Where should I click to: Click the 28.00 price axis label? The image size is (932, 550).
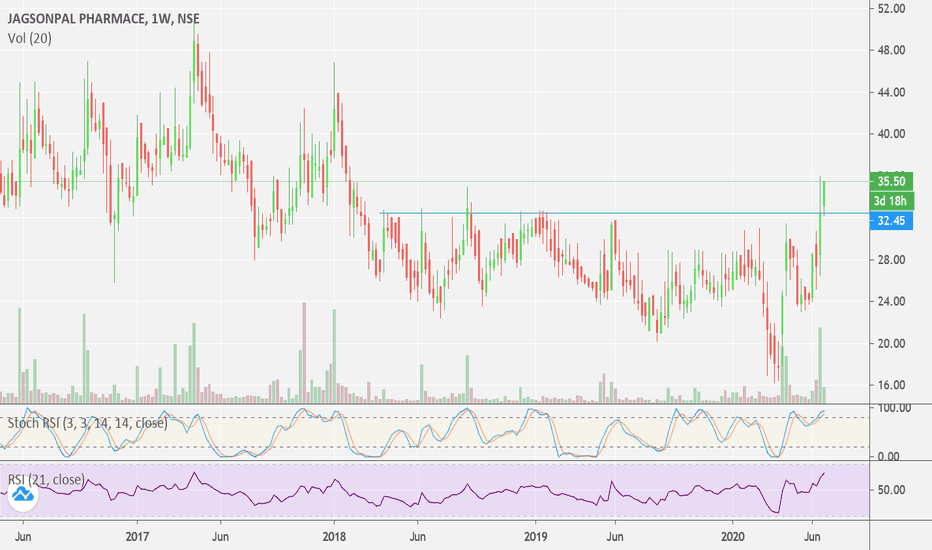click(891, 260)
